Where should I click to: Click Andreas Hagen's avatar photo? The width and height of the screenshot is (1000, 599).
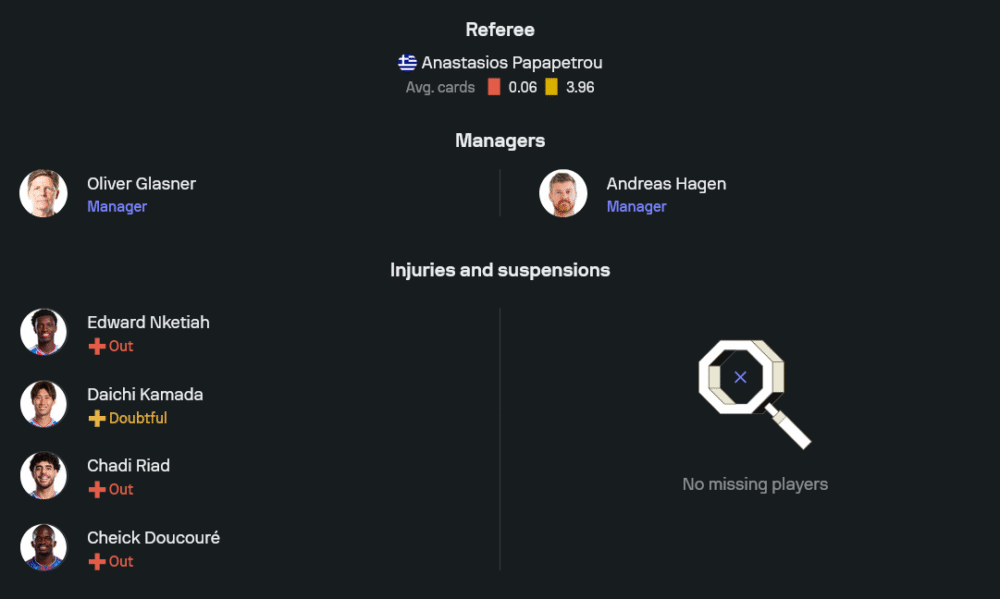(563, 194)
